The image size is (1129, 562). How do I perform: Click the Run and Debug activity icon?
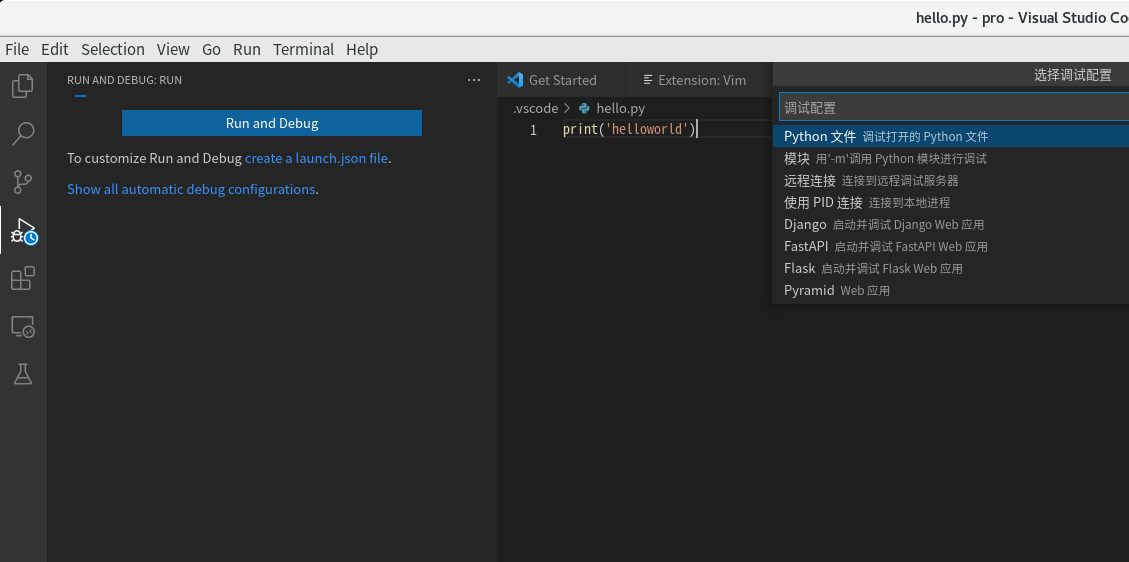coord(24,230)
